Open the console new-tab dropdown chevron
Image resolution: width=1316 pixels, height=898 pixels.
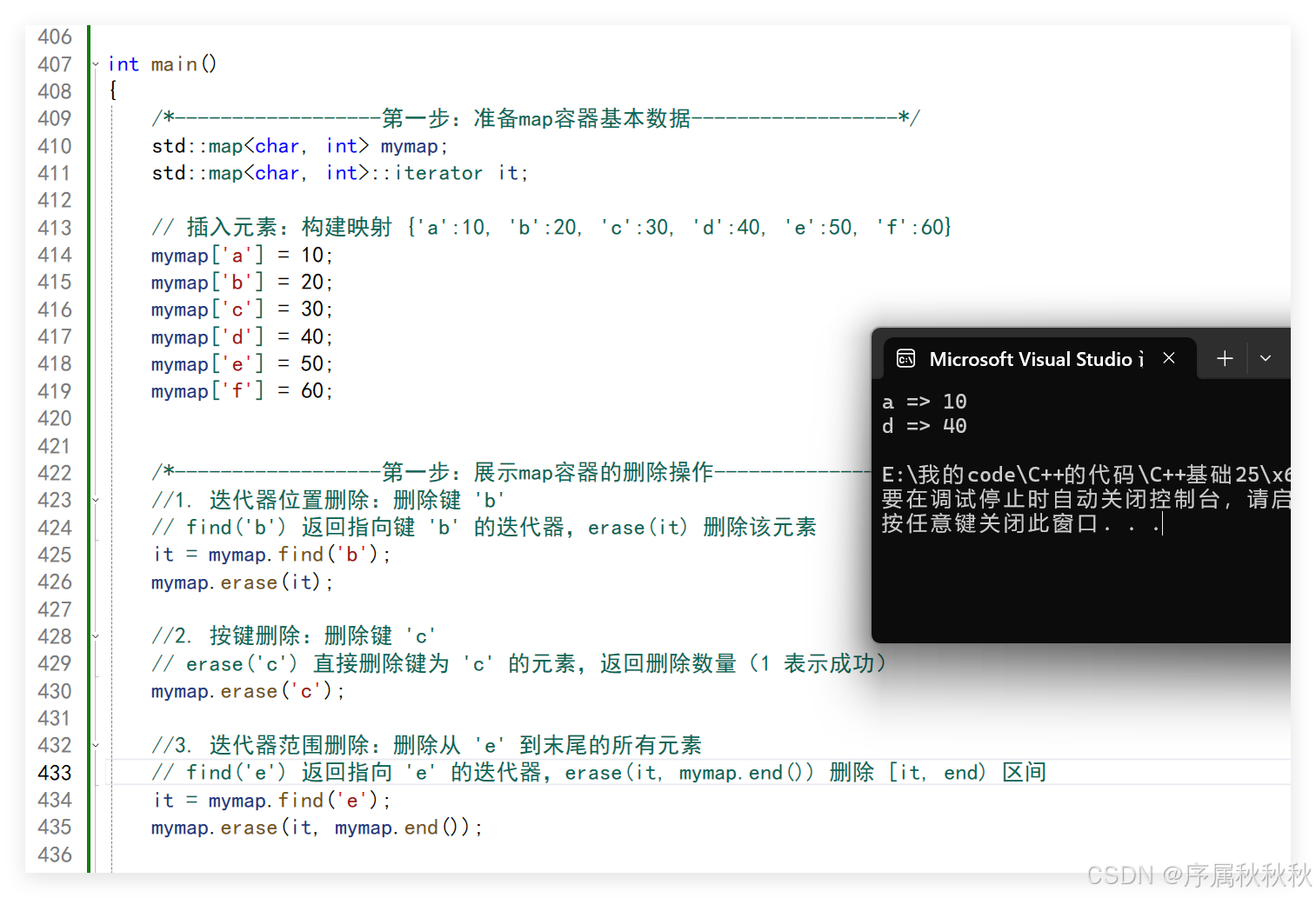1266,358
